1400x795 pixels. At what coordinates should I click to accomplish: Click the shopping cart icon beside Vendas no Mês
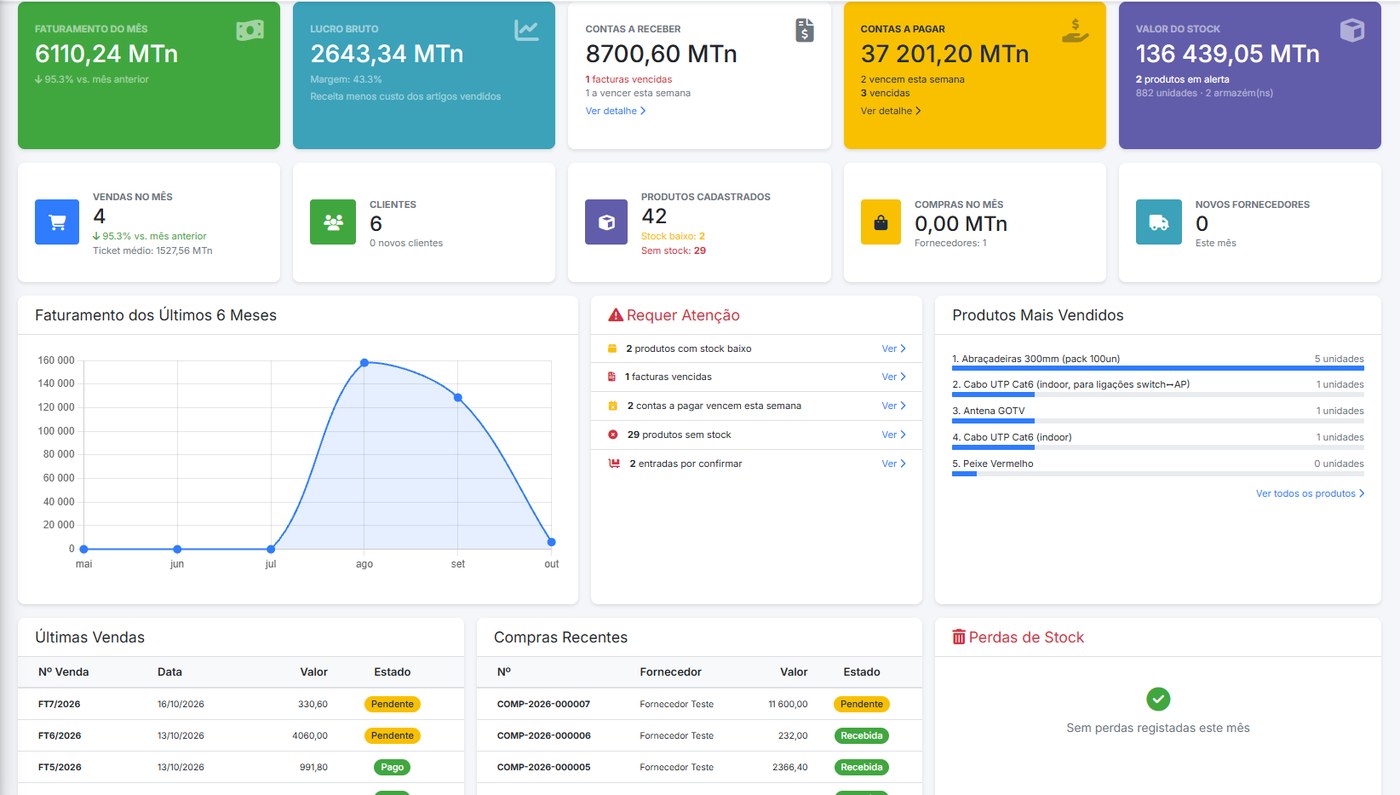coord(57,223)
